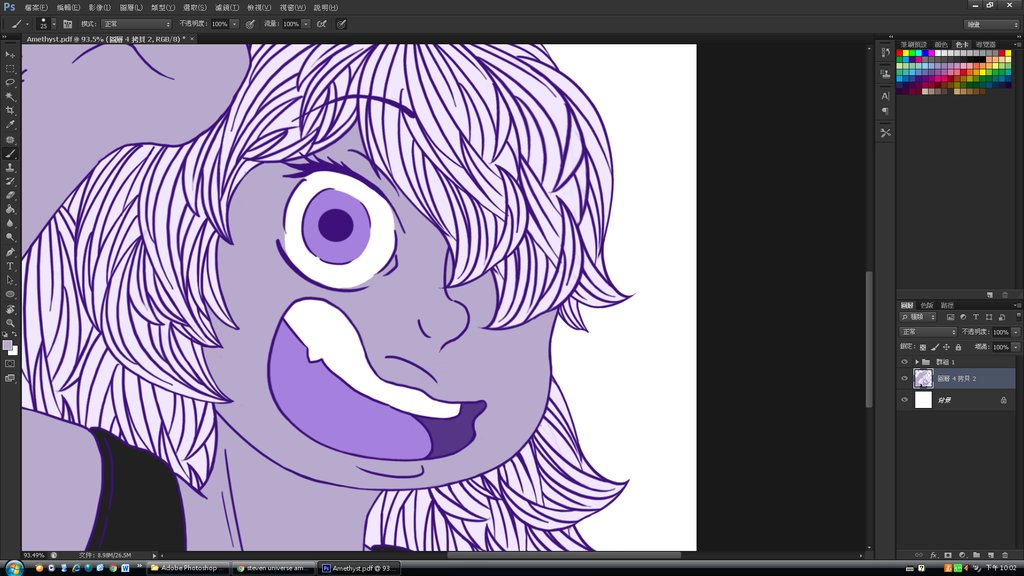Screen dimensions: 1024x576
Task: Open the 檔案(F) menu
Action: pos(36,8)
